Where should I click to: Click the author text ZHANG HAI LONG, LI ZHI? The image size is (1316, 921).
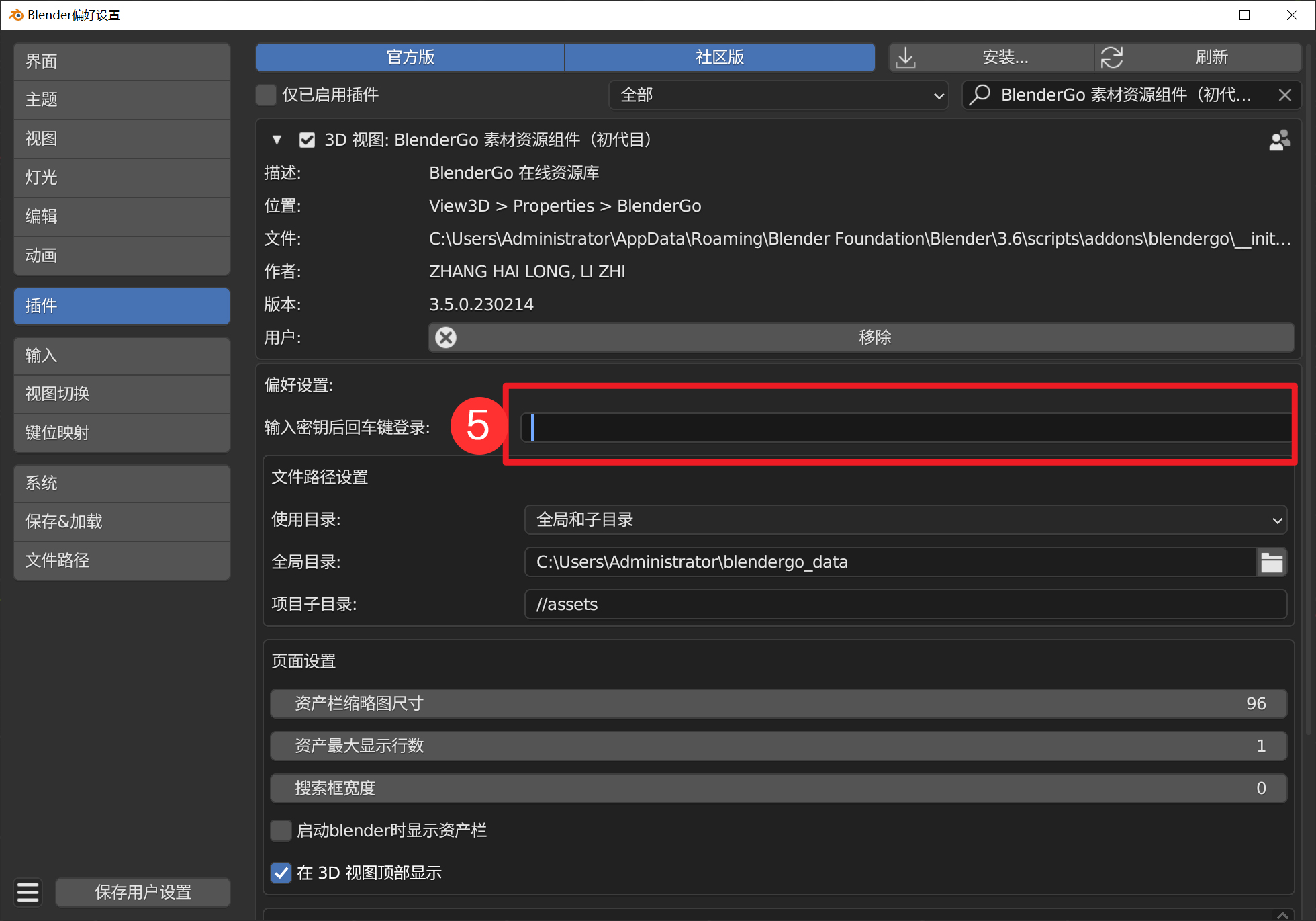527,271
